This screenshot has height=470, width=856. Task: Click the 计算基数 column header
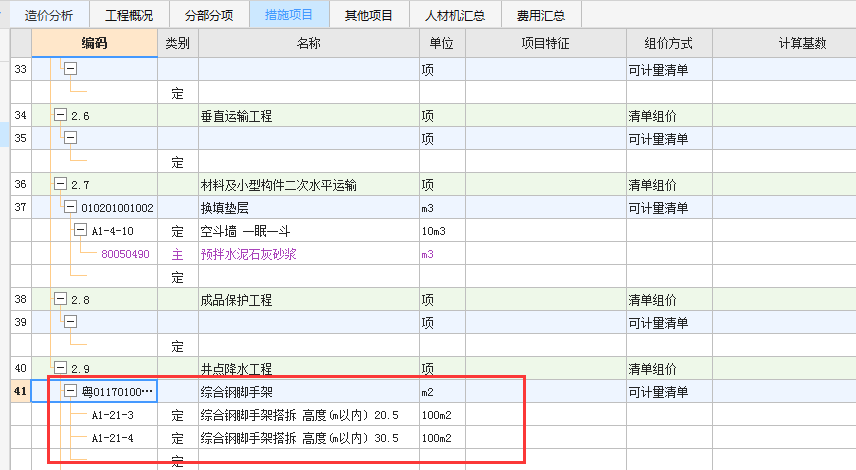click(x=802, y=43)
